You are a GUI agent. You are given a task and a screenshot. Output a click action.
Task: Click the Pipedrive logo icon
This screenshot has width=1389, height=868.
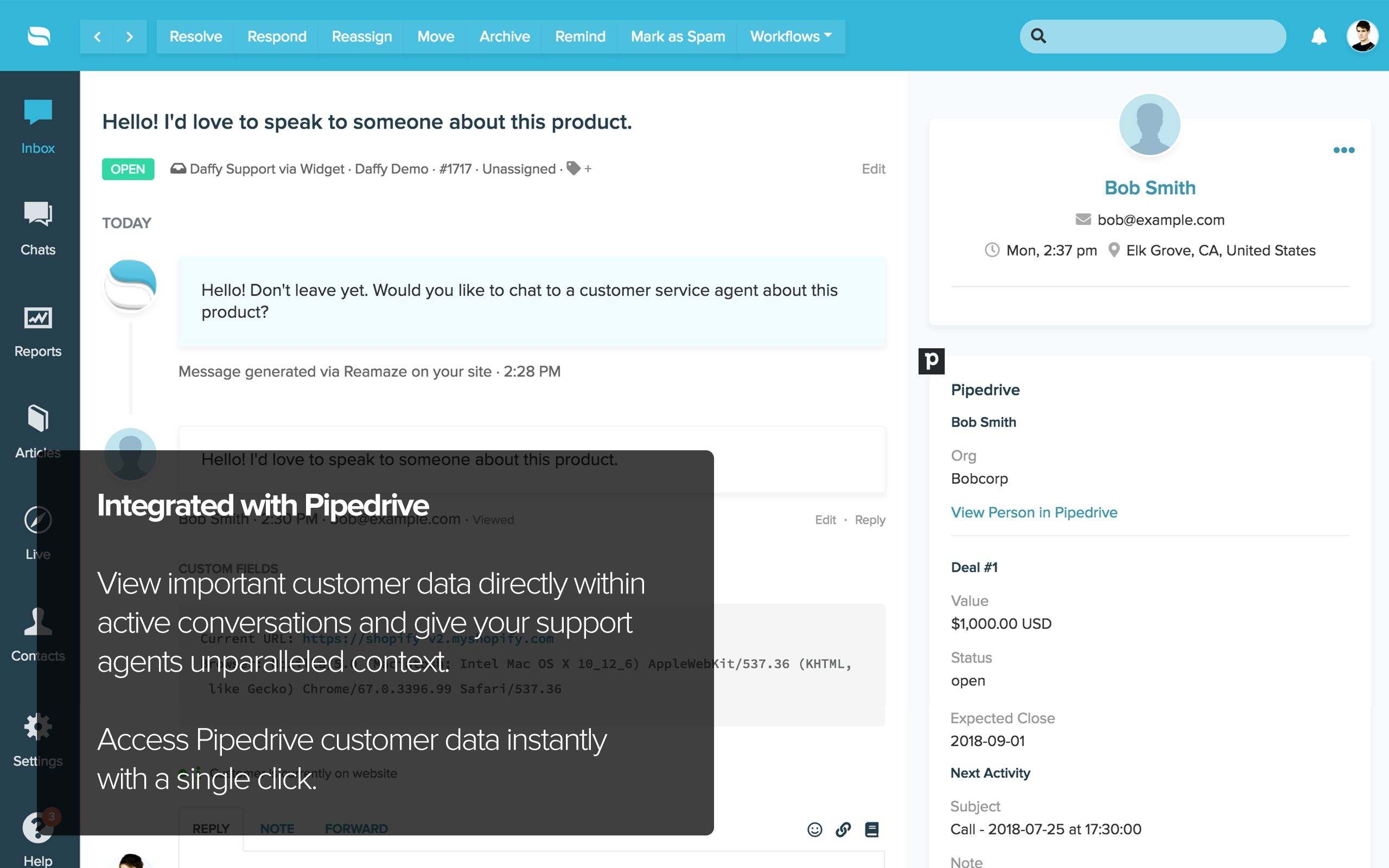coord(931,361)
